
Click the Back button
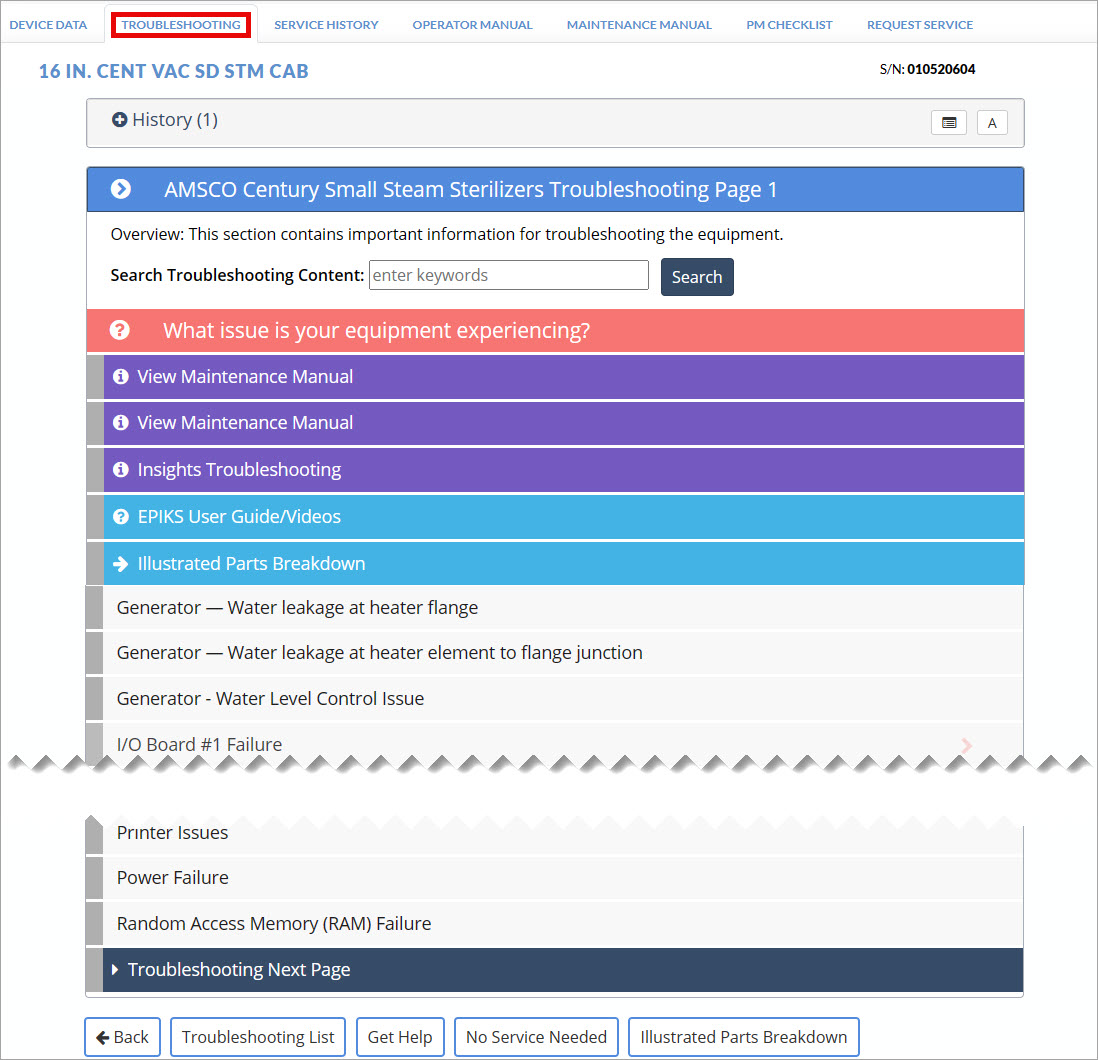[123, 1037]
